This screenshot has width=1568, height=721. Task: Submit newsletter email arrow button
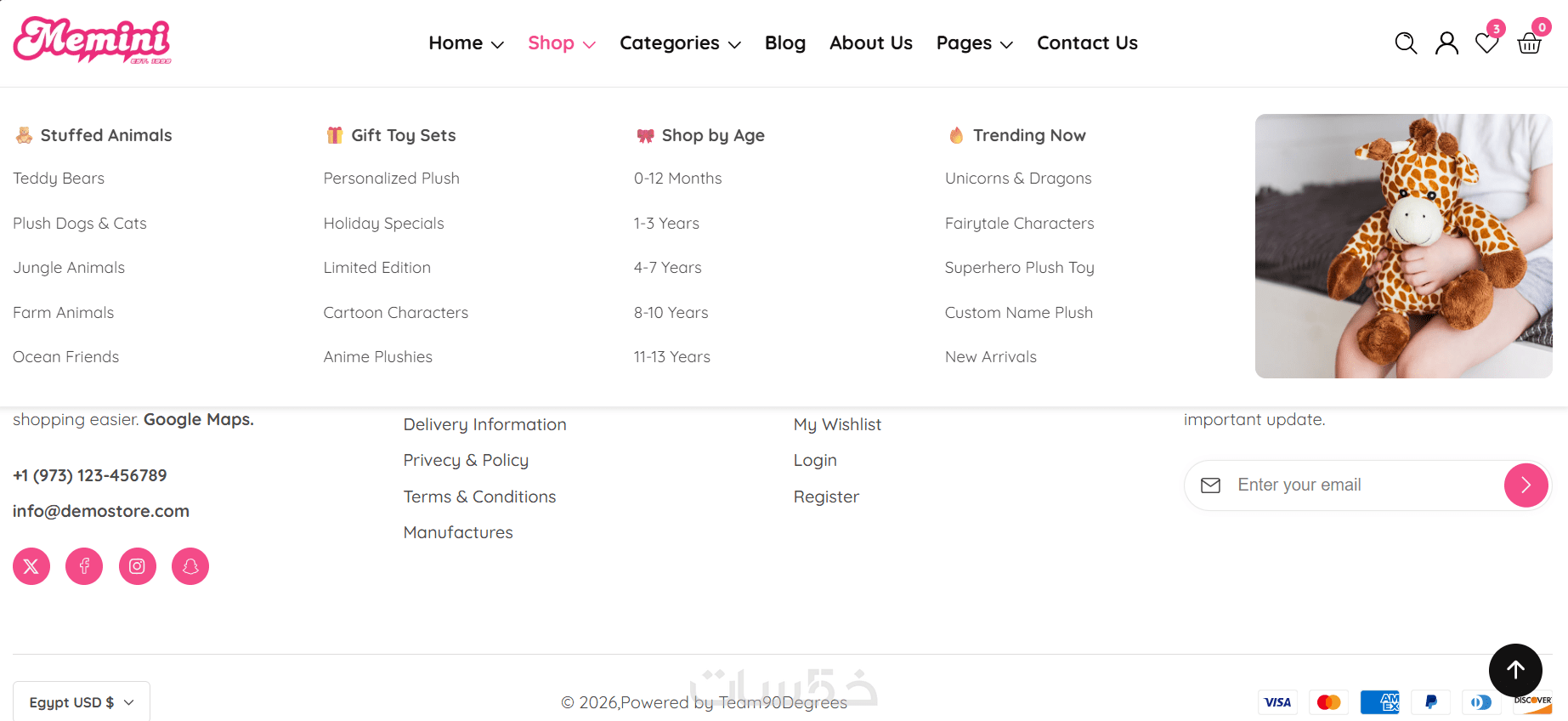coord(1526,485)
